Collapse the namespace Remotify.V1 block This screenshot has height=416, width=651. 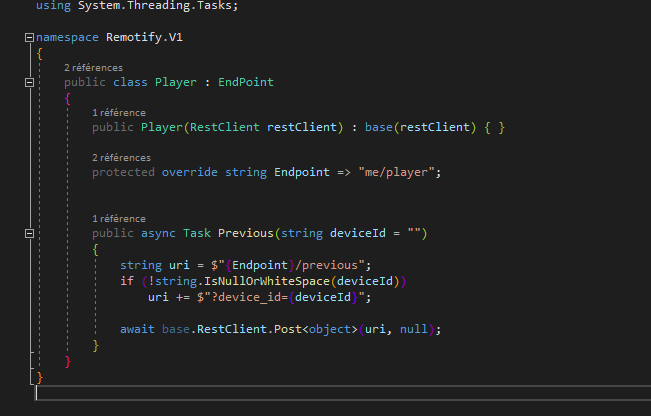click(29, 38)
